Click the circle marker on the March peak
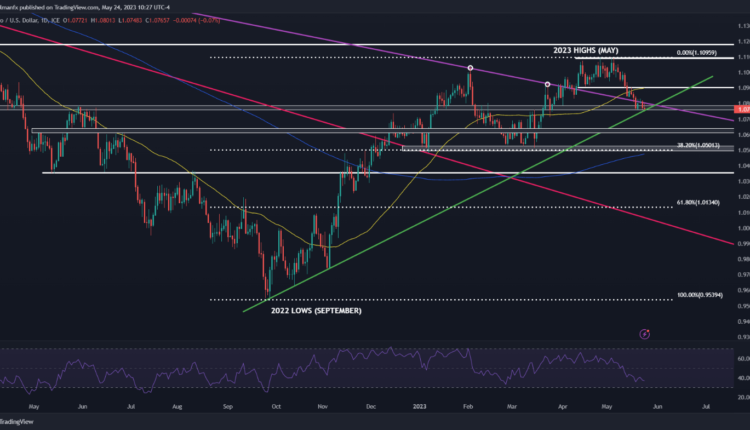 (x=547, y=84)
